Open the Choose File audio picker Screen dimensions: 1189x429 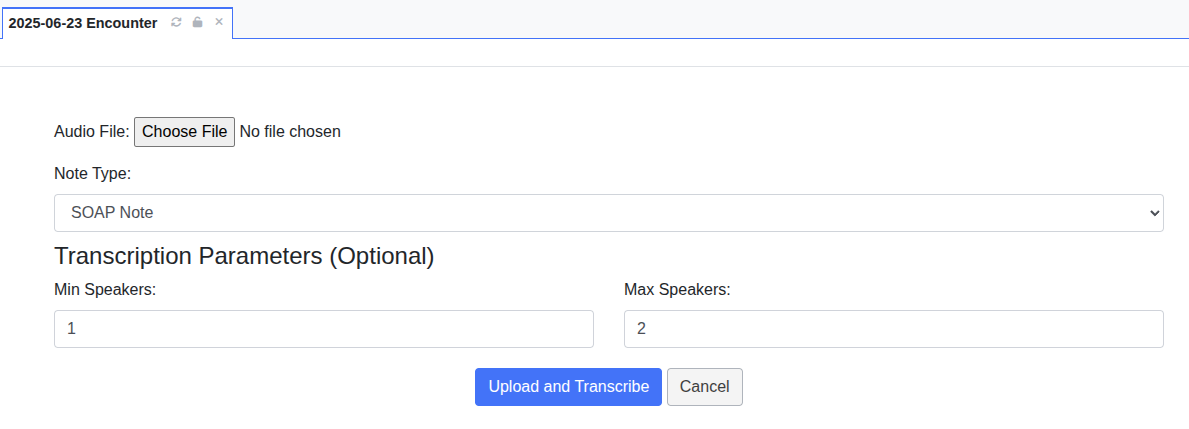point(184,132)
